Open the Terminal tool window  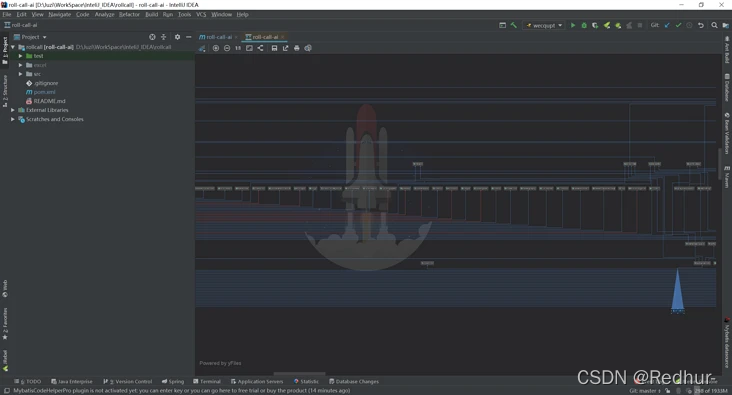click(207, 381)
